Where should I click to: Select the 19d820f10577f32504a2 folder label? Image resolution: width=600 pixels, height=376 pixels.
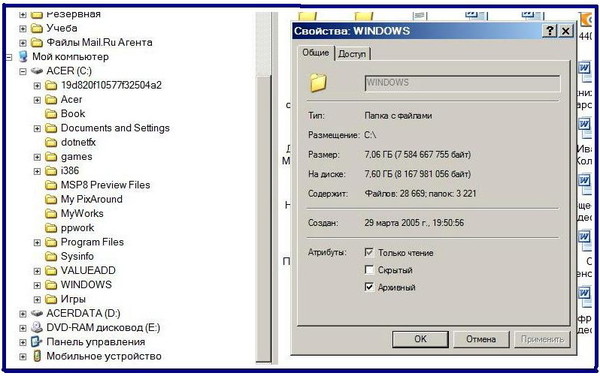pyautogui.click(x=111, y=85)
